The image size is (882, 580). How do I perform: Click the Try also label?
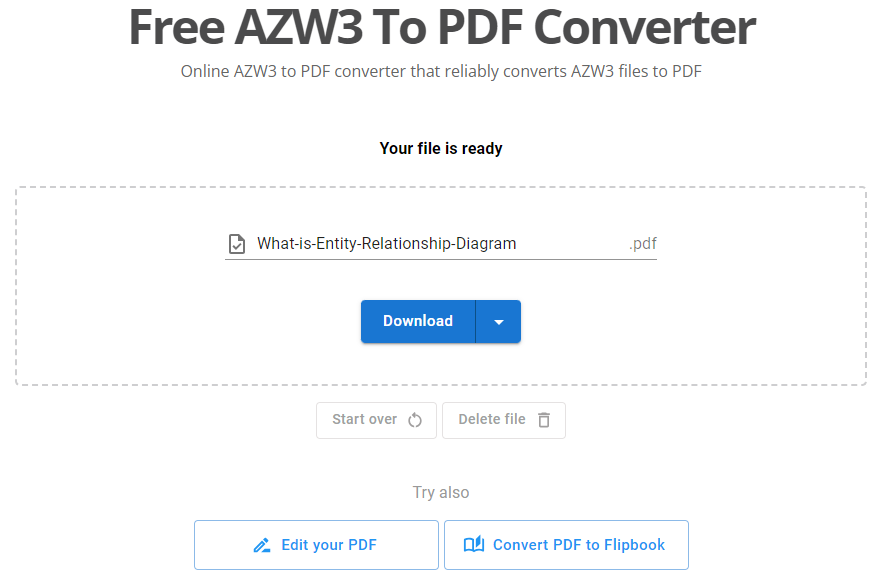pyautogui.click(x=441, y=492)
